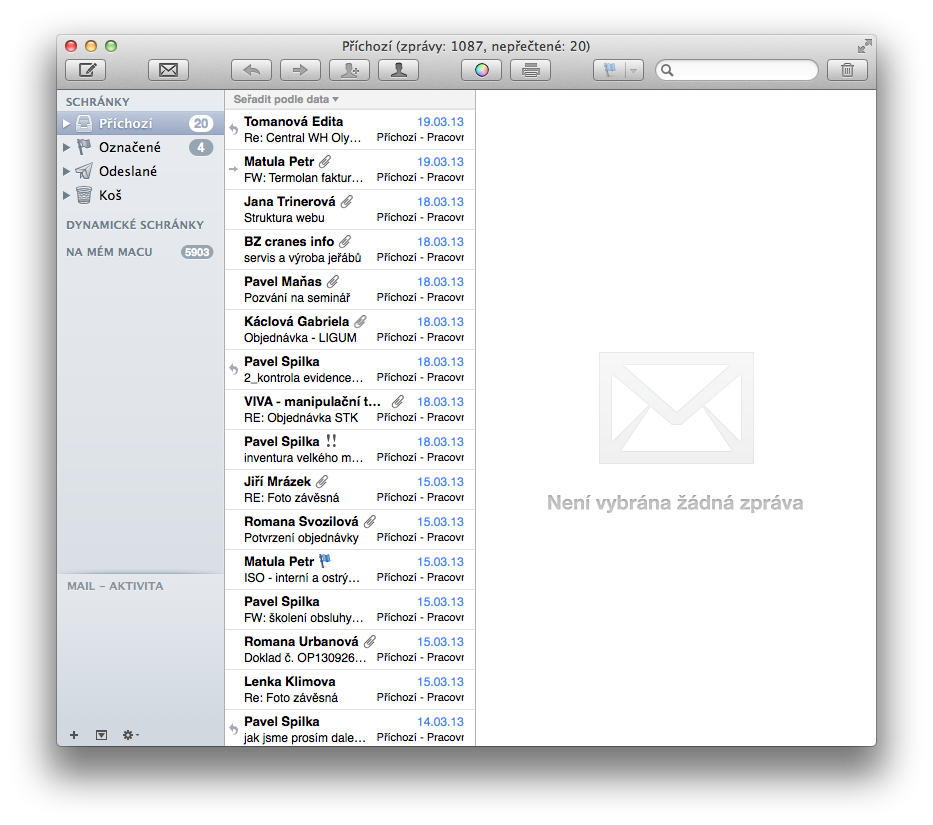The image size is (933, 825).
Task: Click the print icon in toolbar
Action: (x=530, y=70)
